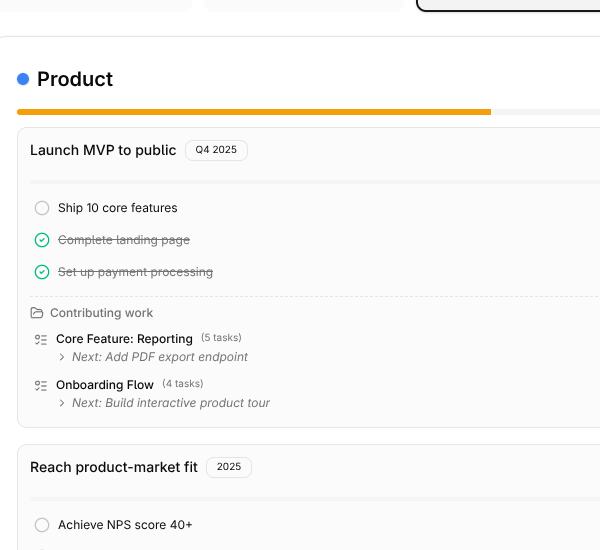Open the Reach product-market fit objective

114,467
